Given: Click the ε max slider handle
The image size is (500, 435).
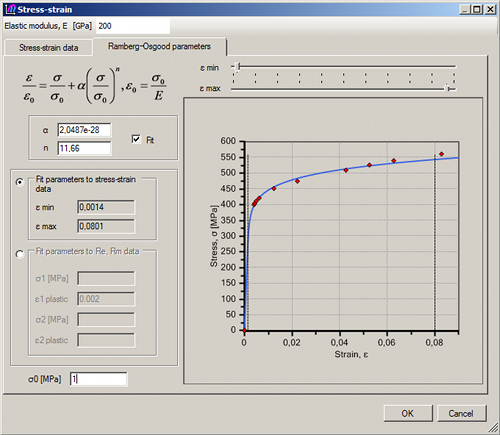Looking at the screenshot, I should click(447, 88).
